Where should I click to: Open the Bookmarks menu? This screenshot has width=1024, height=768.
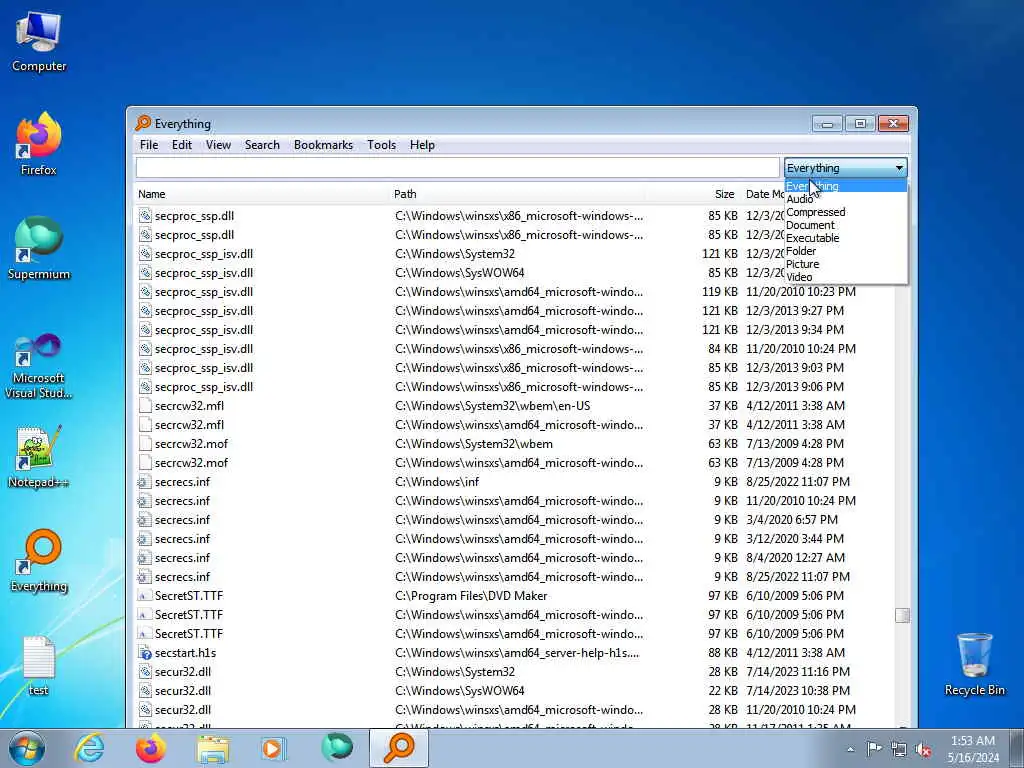click(323, 145)
